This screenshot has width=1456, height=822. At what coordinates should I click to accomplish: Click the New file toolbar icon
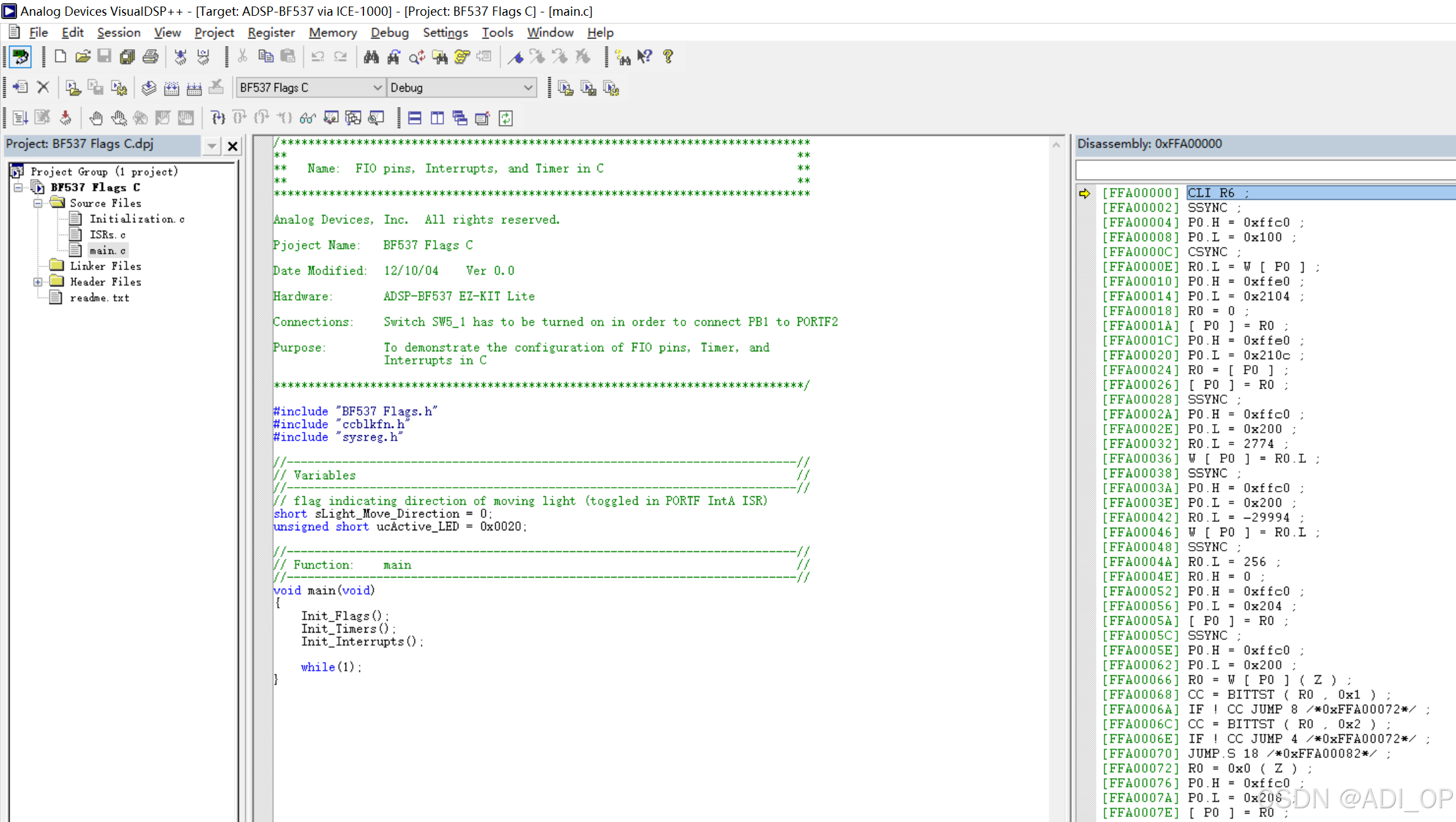coord(60,56)
